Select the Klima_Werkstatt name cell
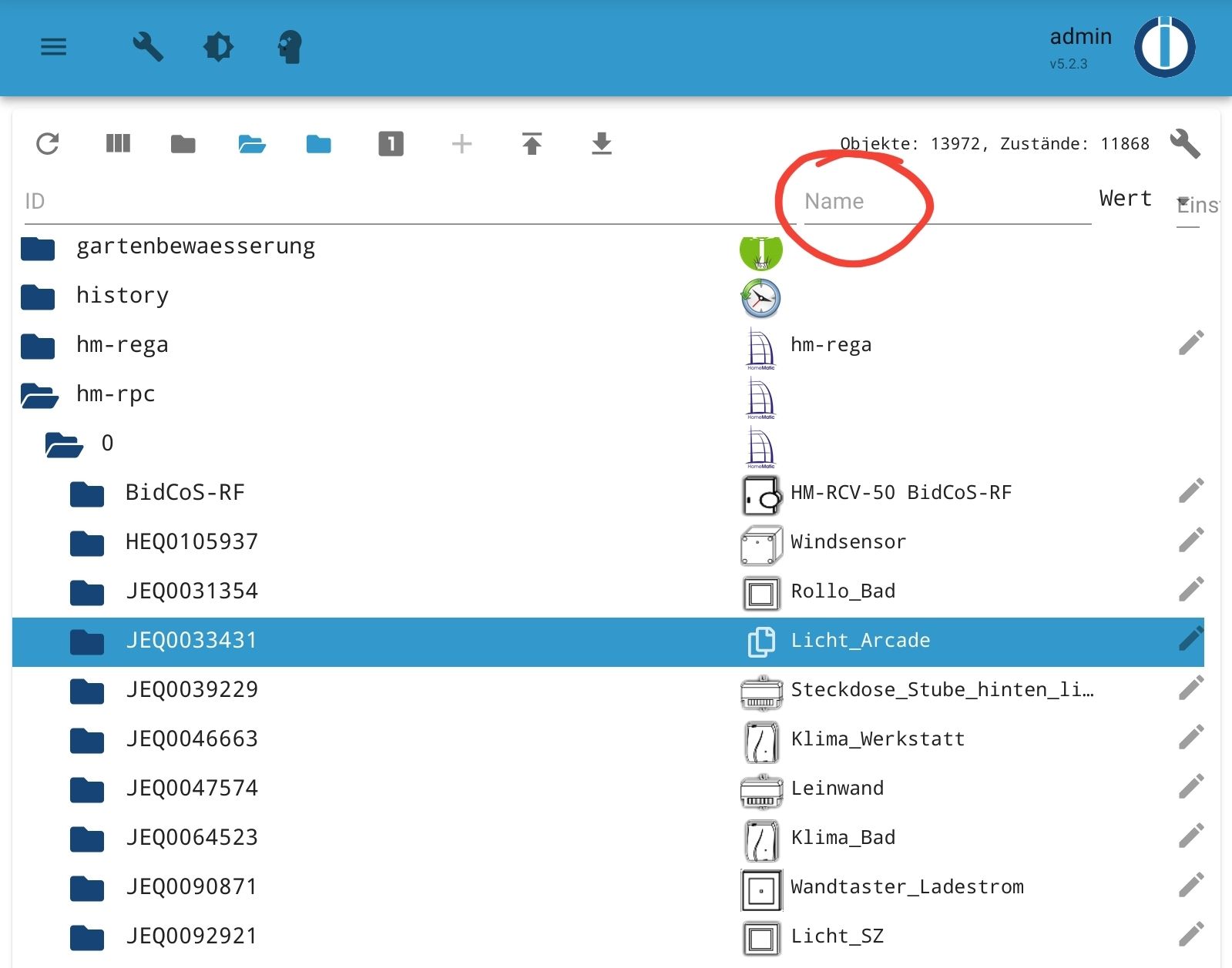Image resolution: width=1232 pixels, height=968 pixels. click(x=878, y=739)
